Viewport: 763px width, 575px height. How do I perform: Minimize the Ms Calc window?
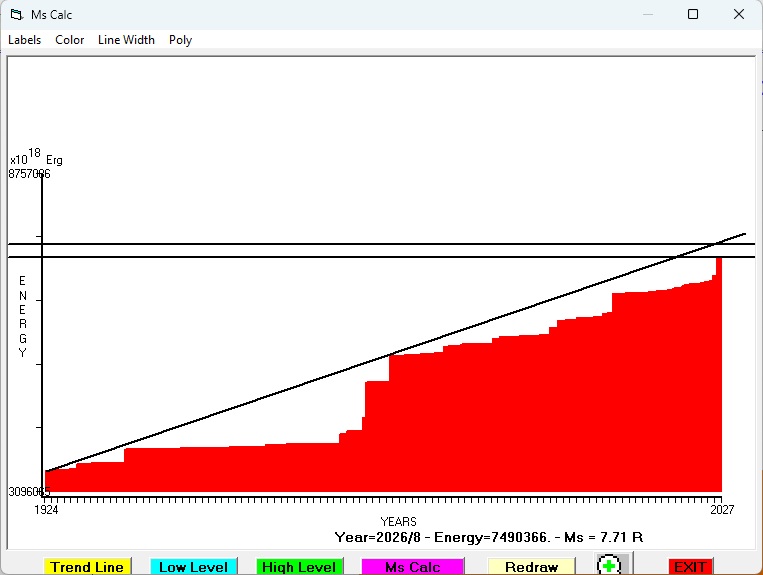pyautogui.click(x=648, y=14)
